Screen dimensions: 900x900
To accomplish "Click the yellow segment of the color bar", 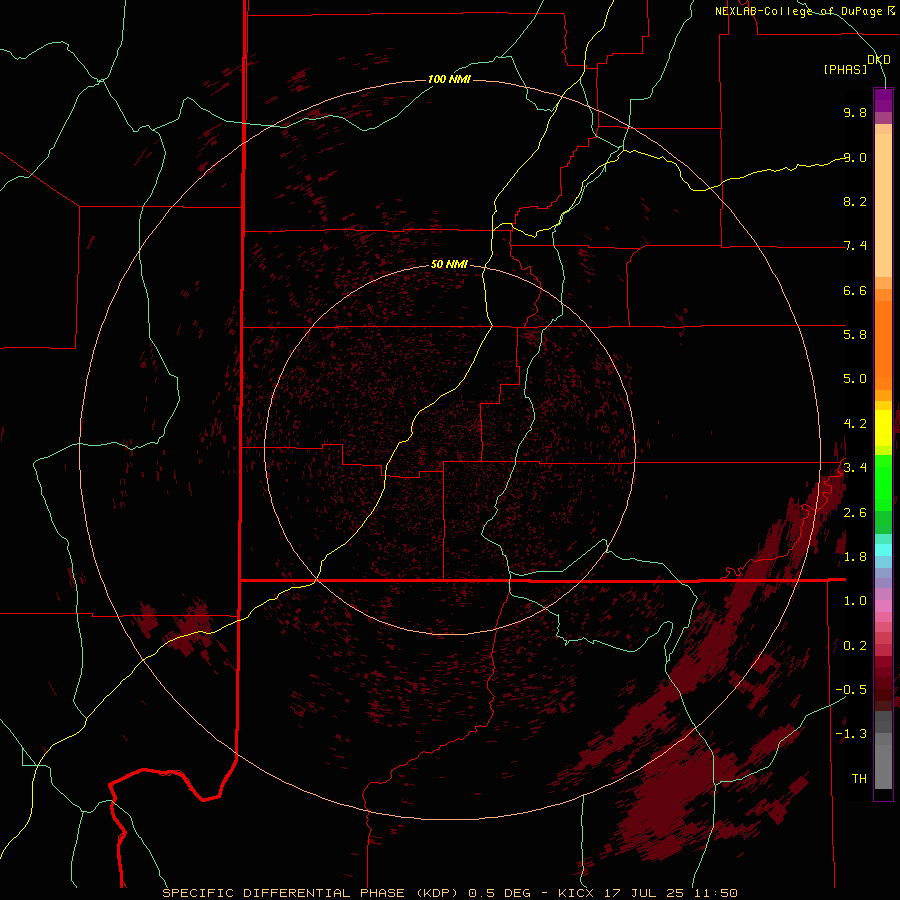I will pyautogui.click(x=883, y=428).
